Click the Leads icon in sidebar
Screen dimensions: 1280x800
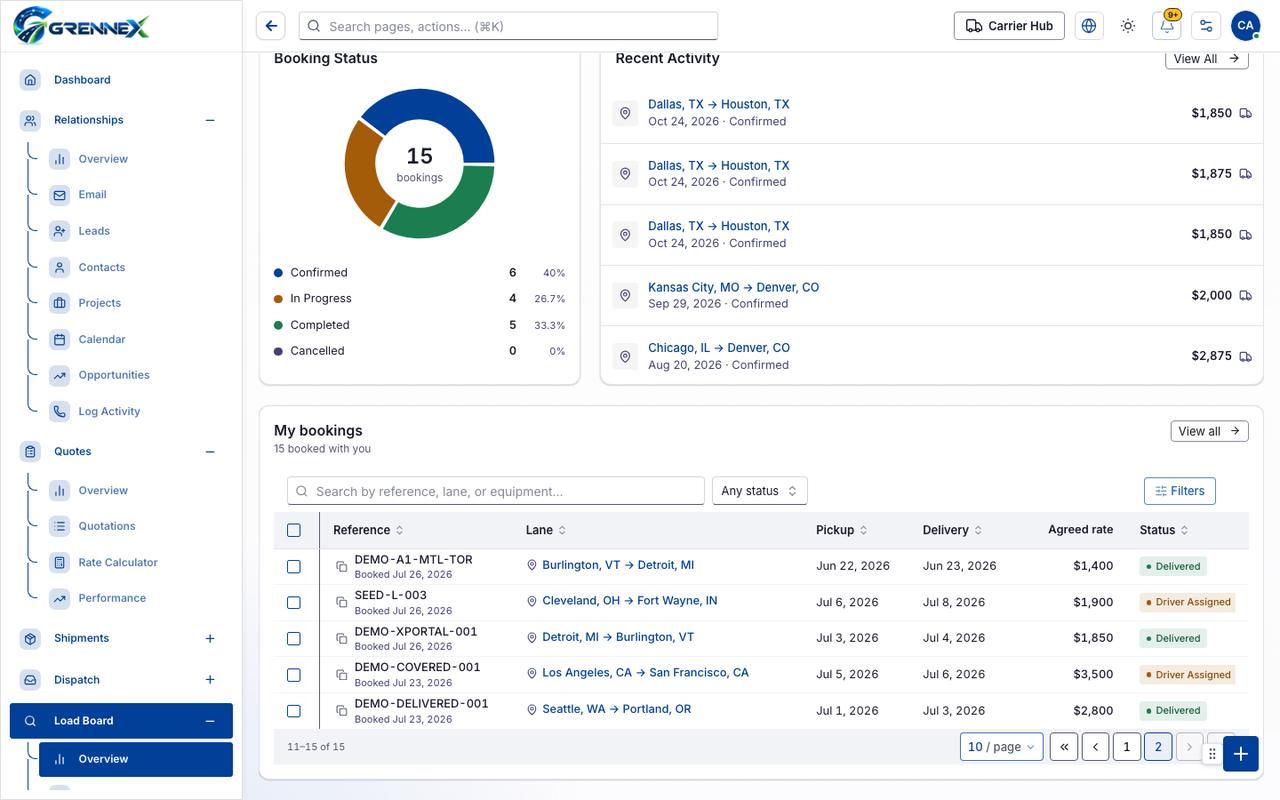click(60, 231)
